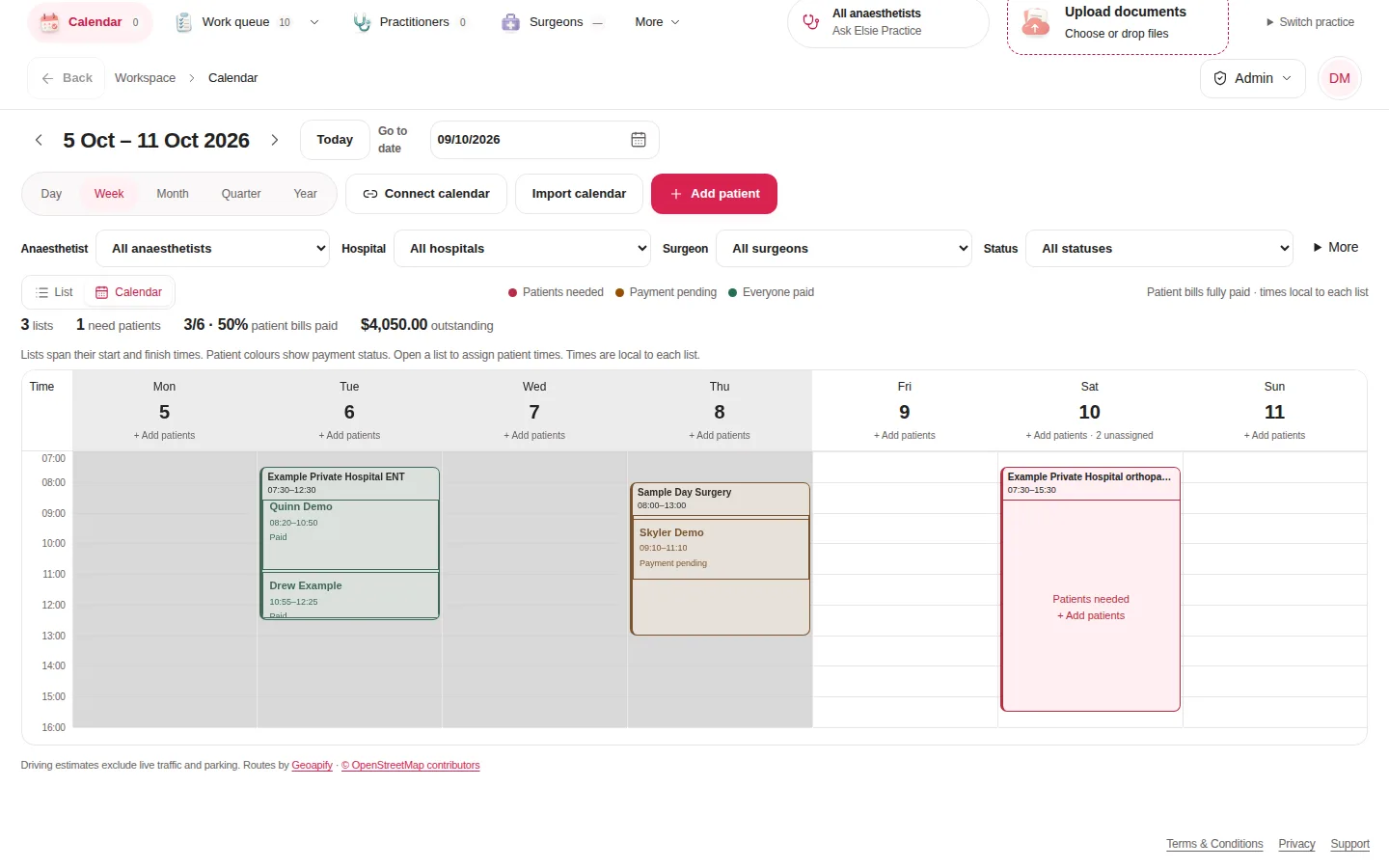Open the All hospitals filter dropdown
Image resolution: width=1389 pixels, height=868 pixels.
(523, 249)
